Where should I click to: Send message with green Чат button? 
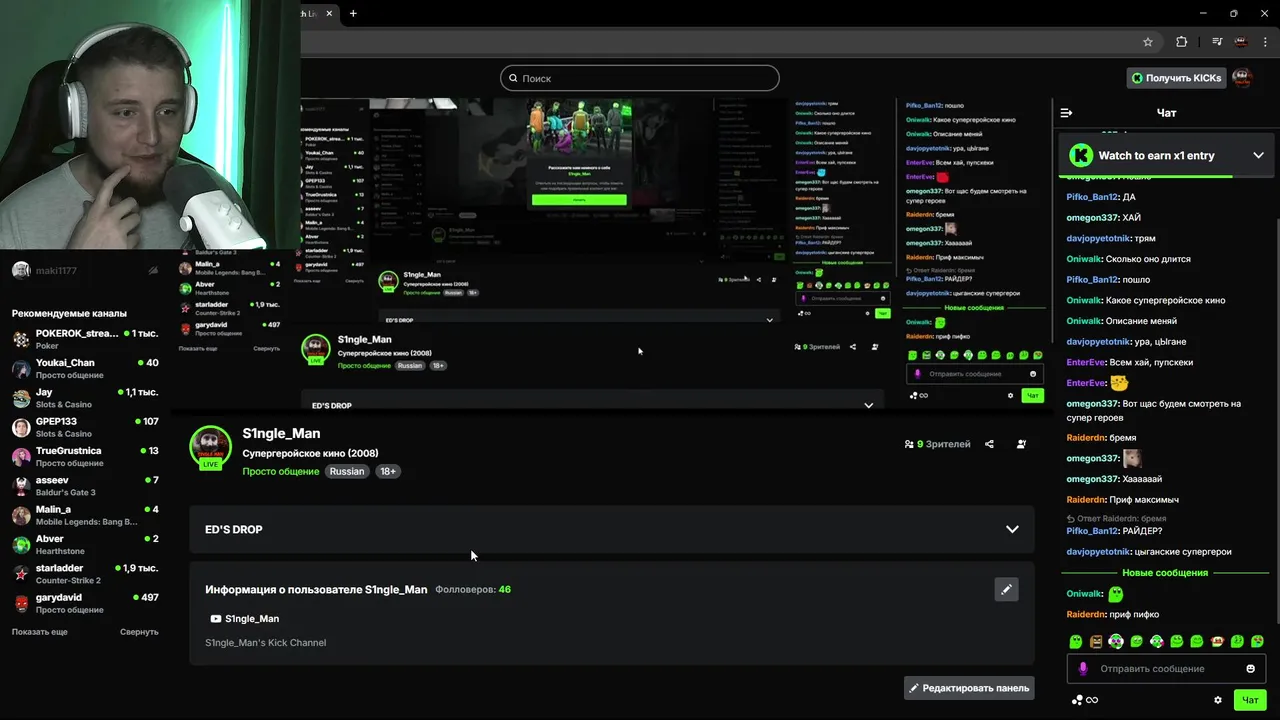tap(1250, 700)
